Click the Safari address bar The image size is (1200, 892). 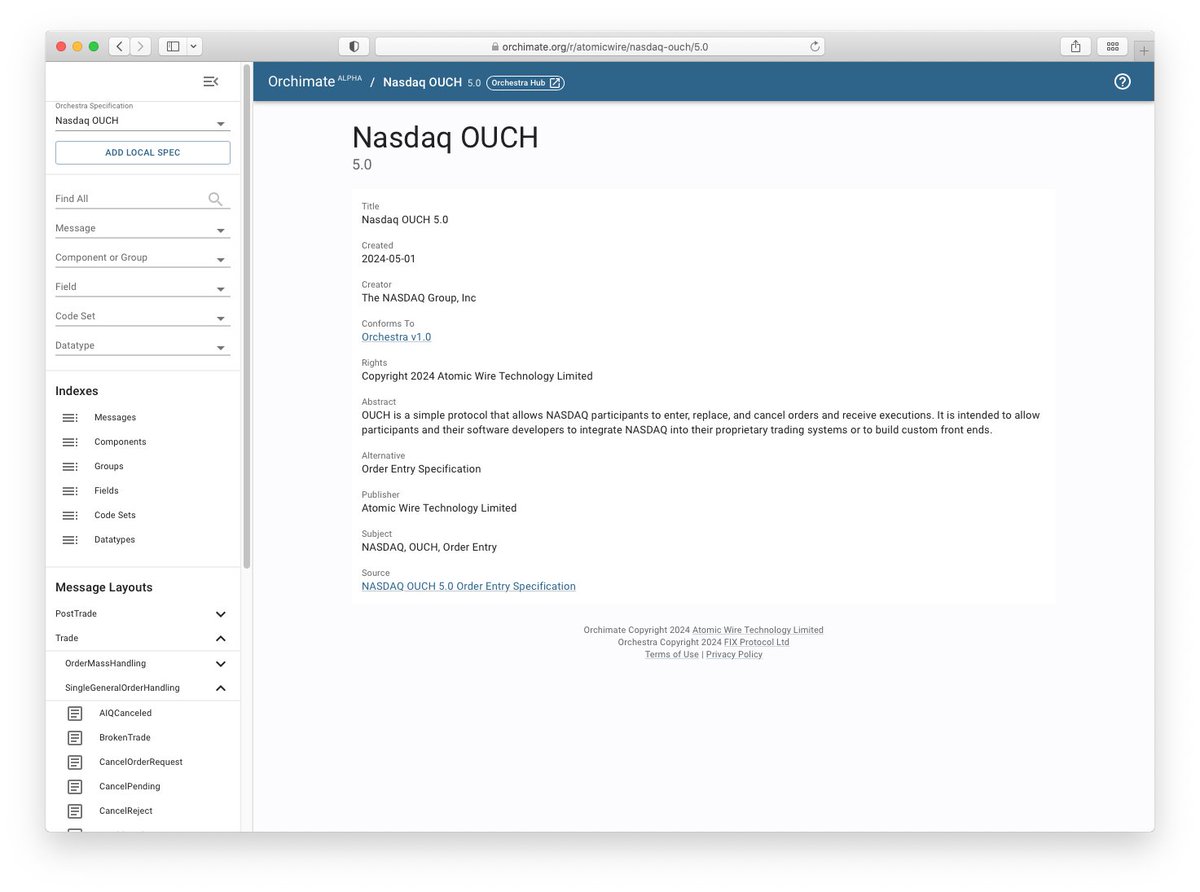tap(600, 46)
